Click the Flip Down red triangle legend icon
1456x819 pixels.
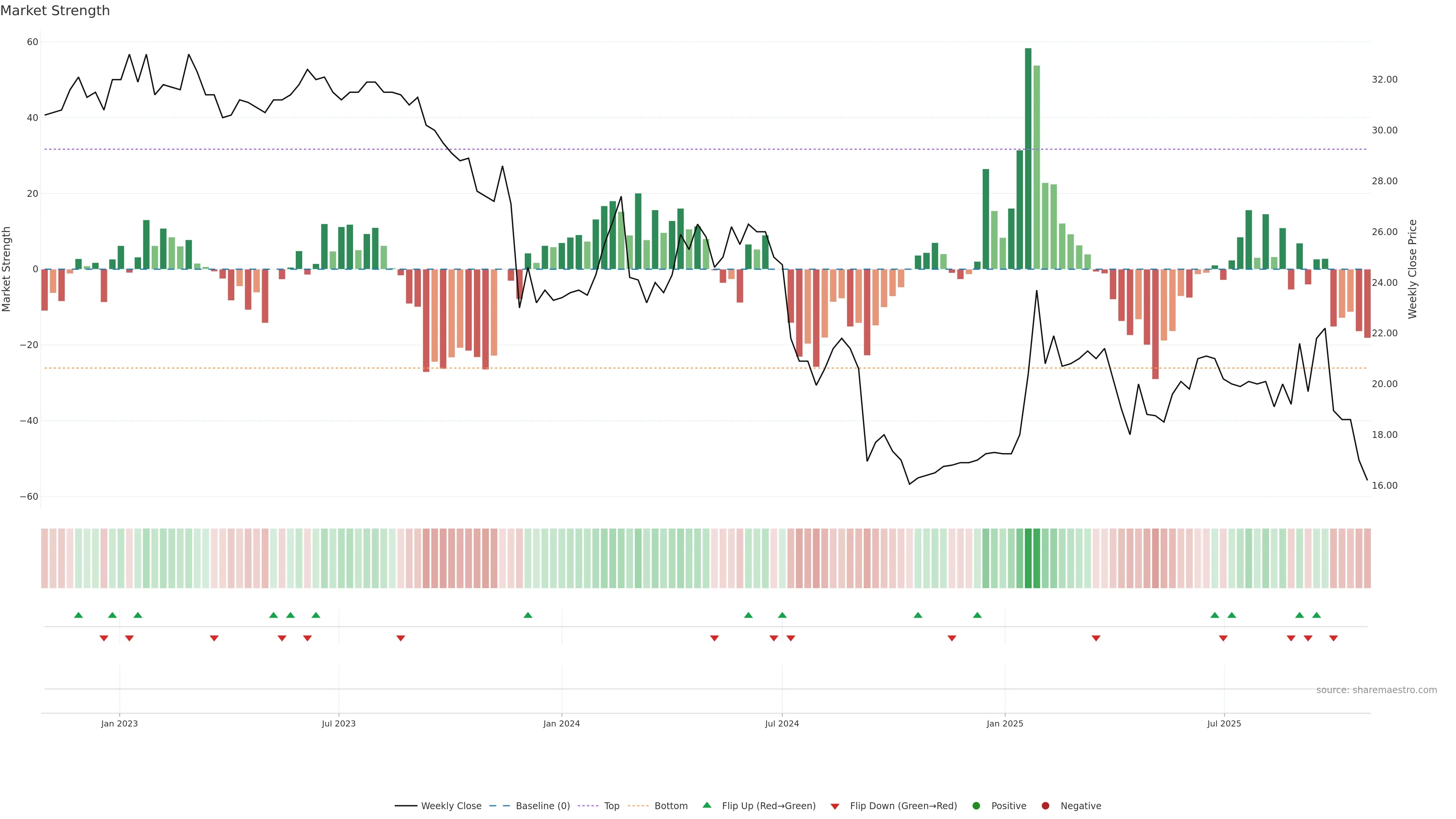(835, 806)
